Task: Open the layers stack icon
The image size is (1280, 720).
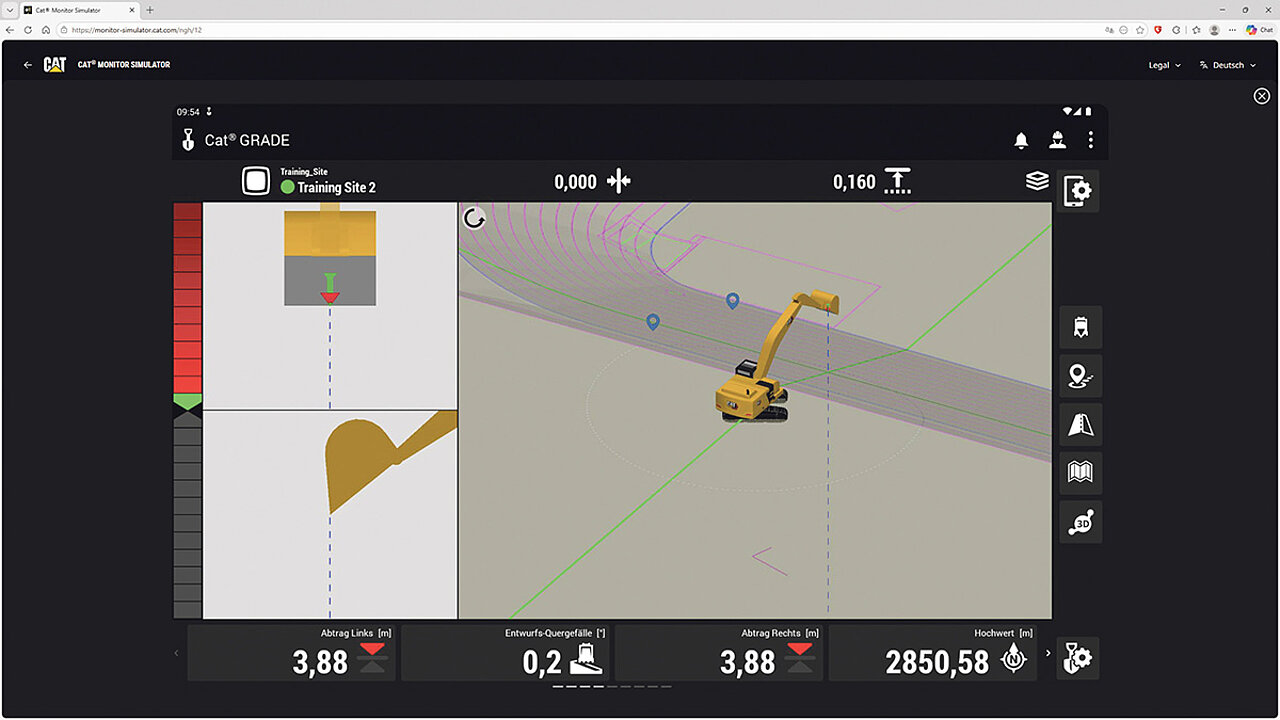Action: click(x=1037, y=181)
